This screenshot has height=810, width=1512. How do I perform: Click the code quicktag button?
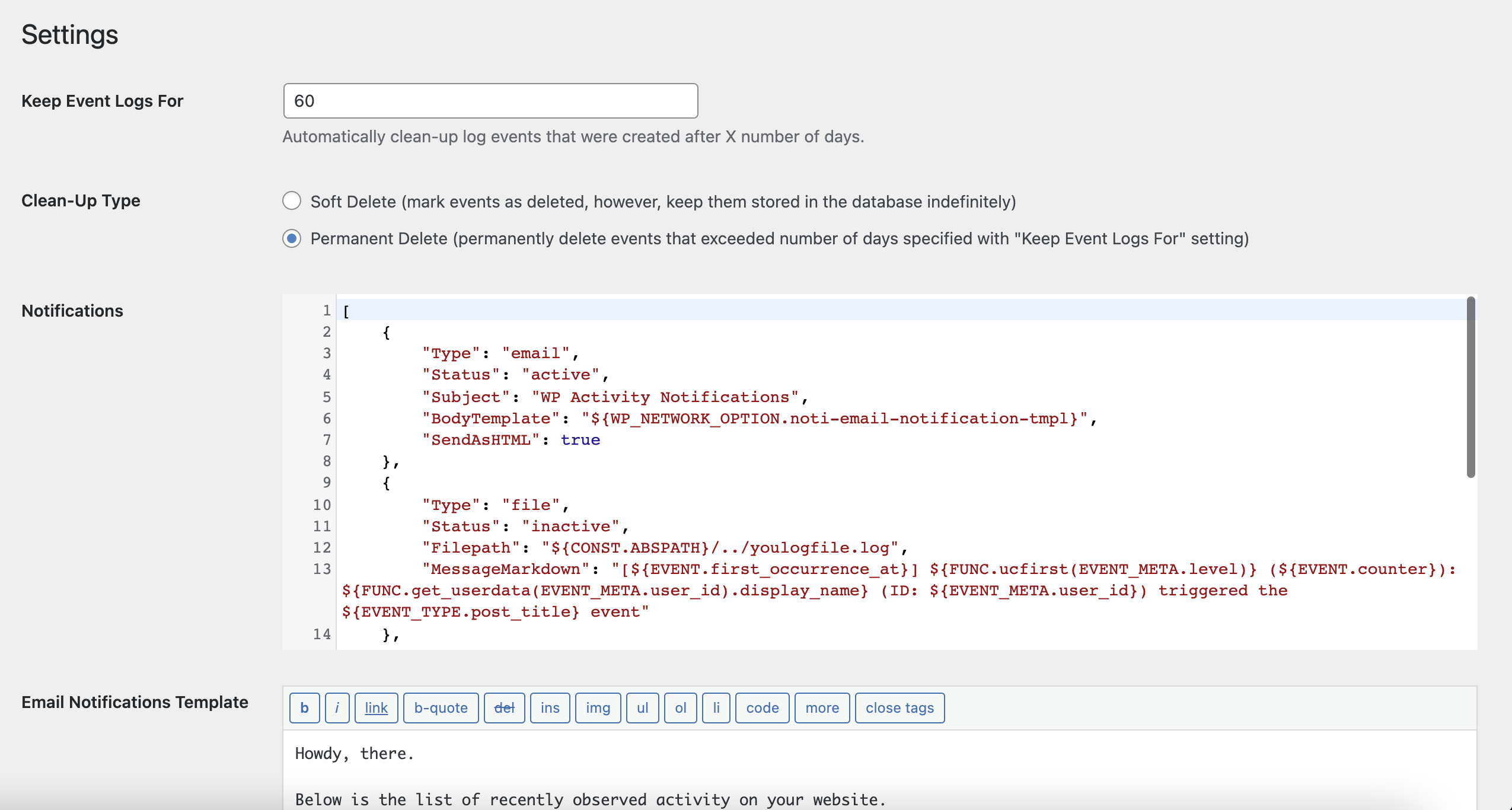coord(762,708)
